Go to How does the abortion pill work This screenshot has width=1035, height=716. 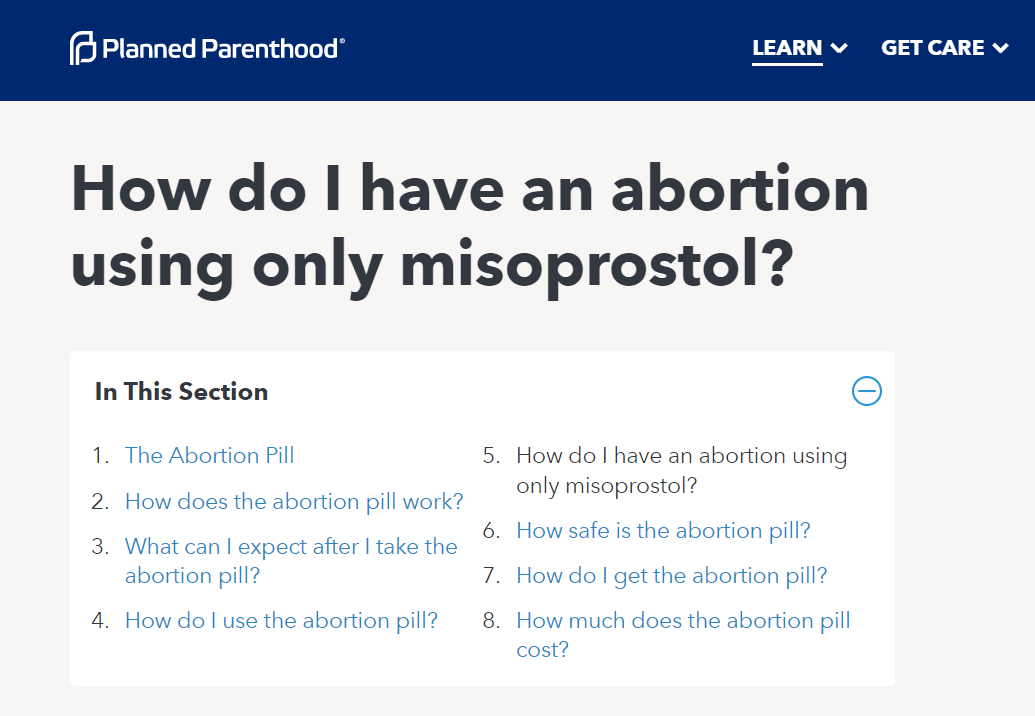tap(294, 502)
